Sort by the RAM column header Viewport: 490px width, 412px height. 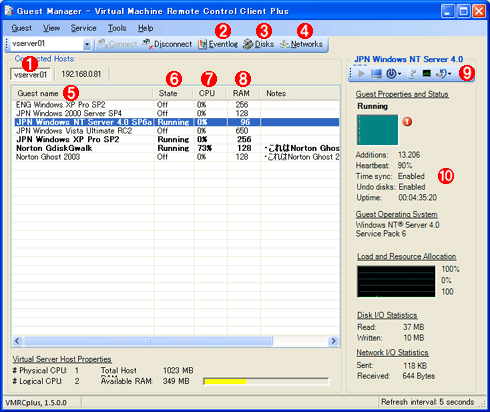point(244,93)
